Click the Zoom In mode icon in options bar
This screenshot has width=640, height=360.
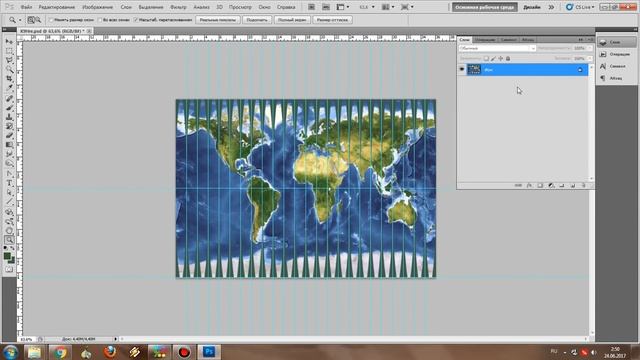31,20
